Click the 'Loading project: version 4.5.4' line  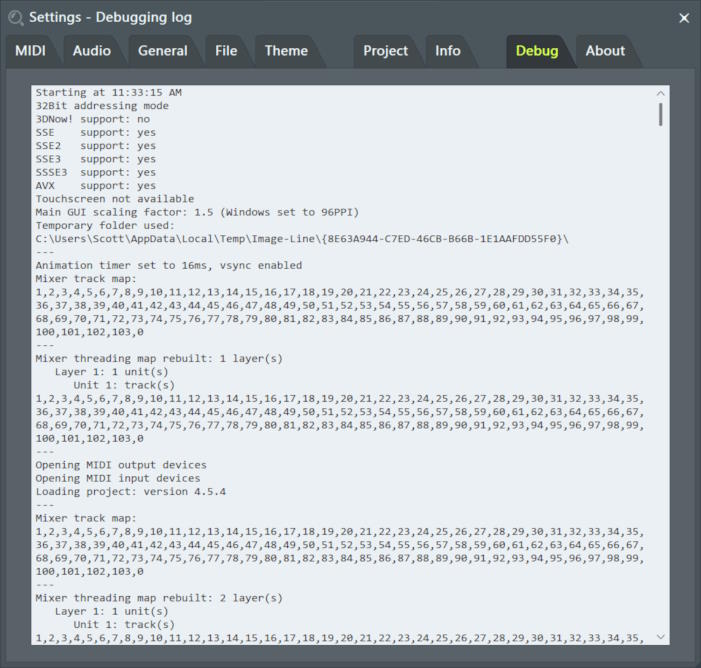pyautogui.click(x=130, y=492)
